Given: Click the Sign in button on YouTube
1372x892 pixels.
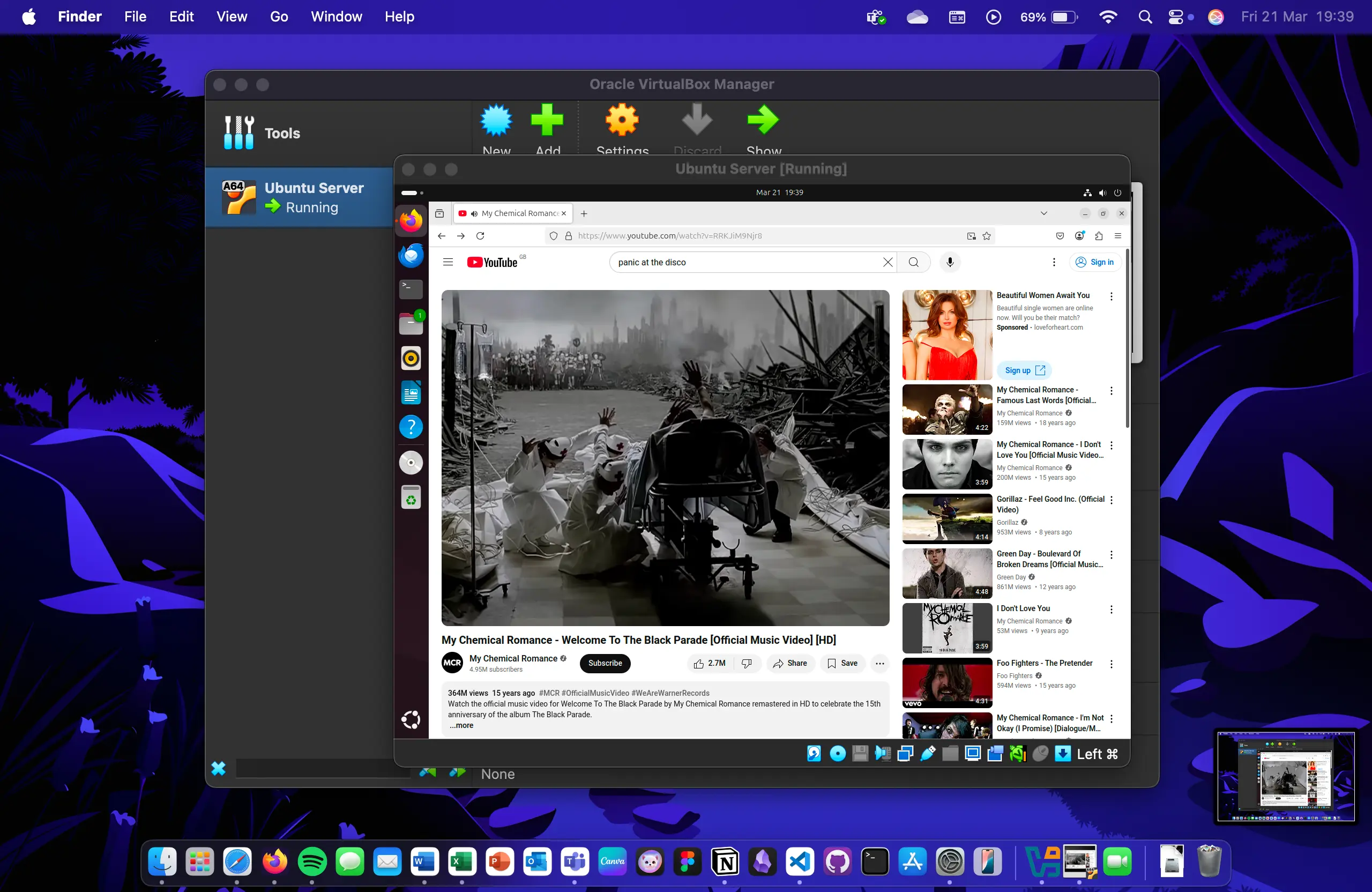Looking at the screenshot, I should (x=1095, y=262).
